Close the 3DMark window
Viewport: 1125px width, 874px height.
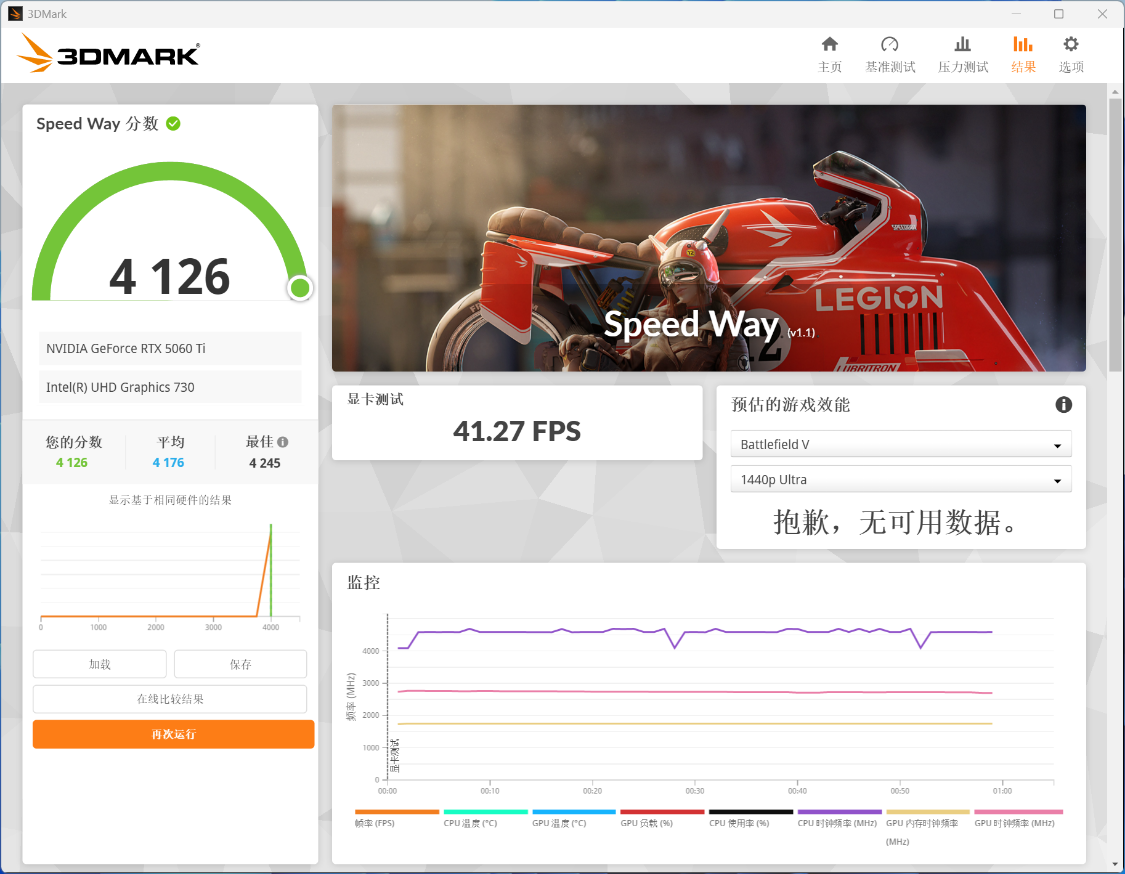[x=1102, y=14]
